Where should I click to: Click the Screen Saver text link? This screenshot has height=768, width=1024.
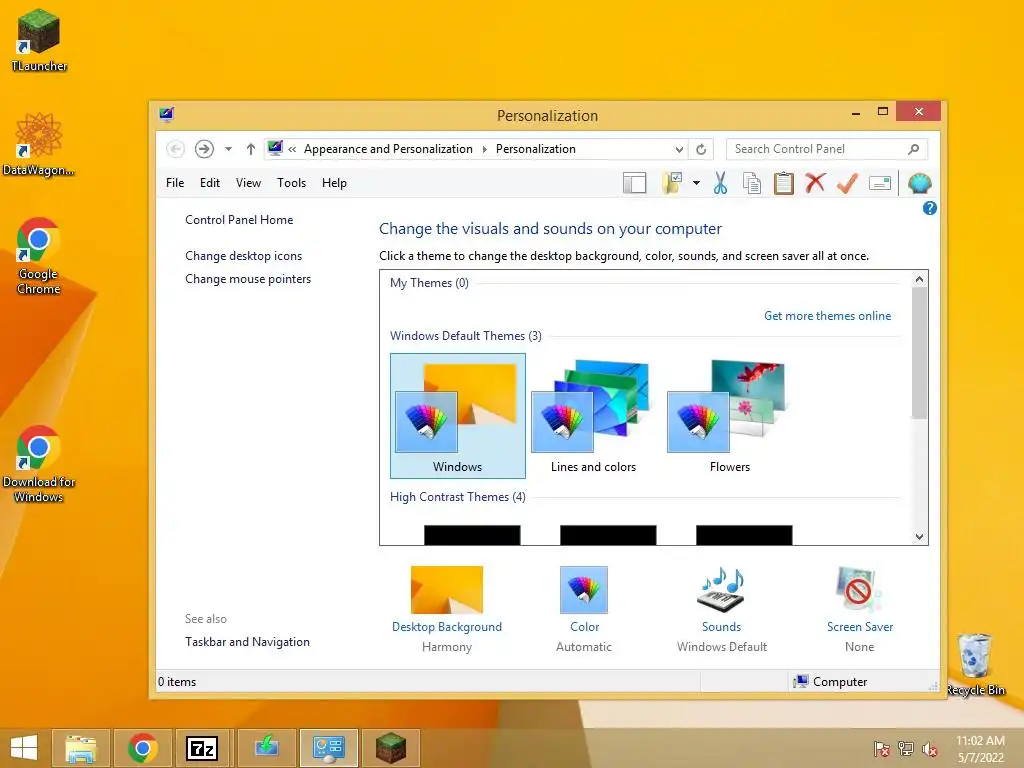[859, 627]
